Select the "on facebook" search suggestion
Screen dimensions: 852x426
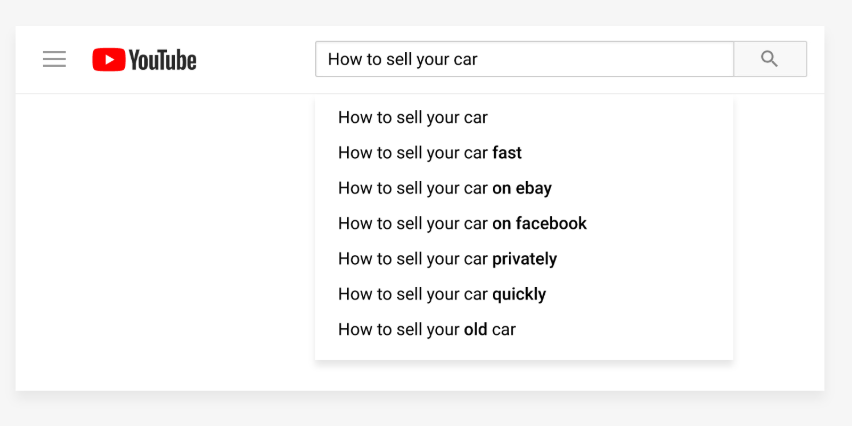pos(462,223)
